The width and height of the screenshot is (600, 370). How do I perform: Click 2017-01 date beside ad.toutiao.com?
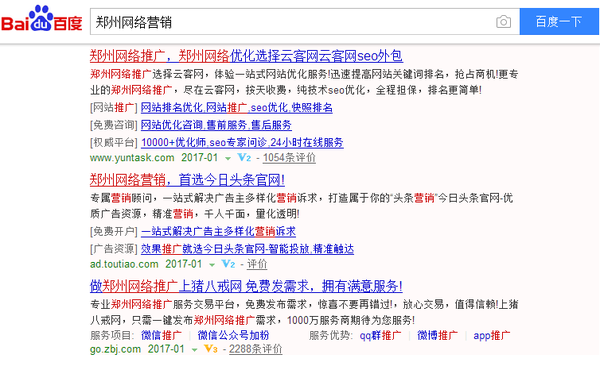[184, 264]
